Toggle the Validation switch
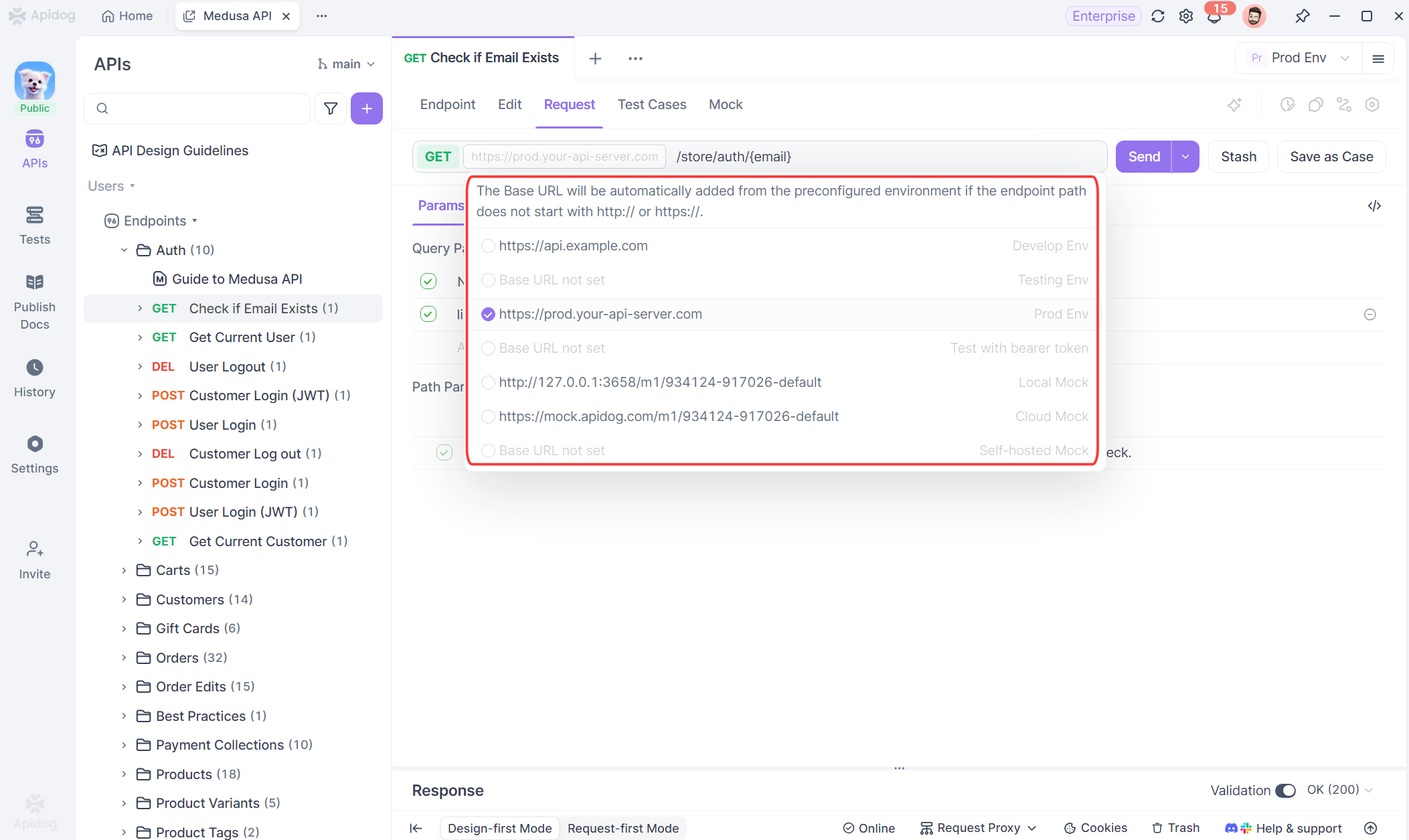The height and width of the screenshot is (840, 1409). [1285, 790]
